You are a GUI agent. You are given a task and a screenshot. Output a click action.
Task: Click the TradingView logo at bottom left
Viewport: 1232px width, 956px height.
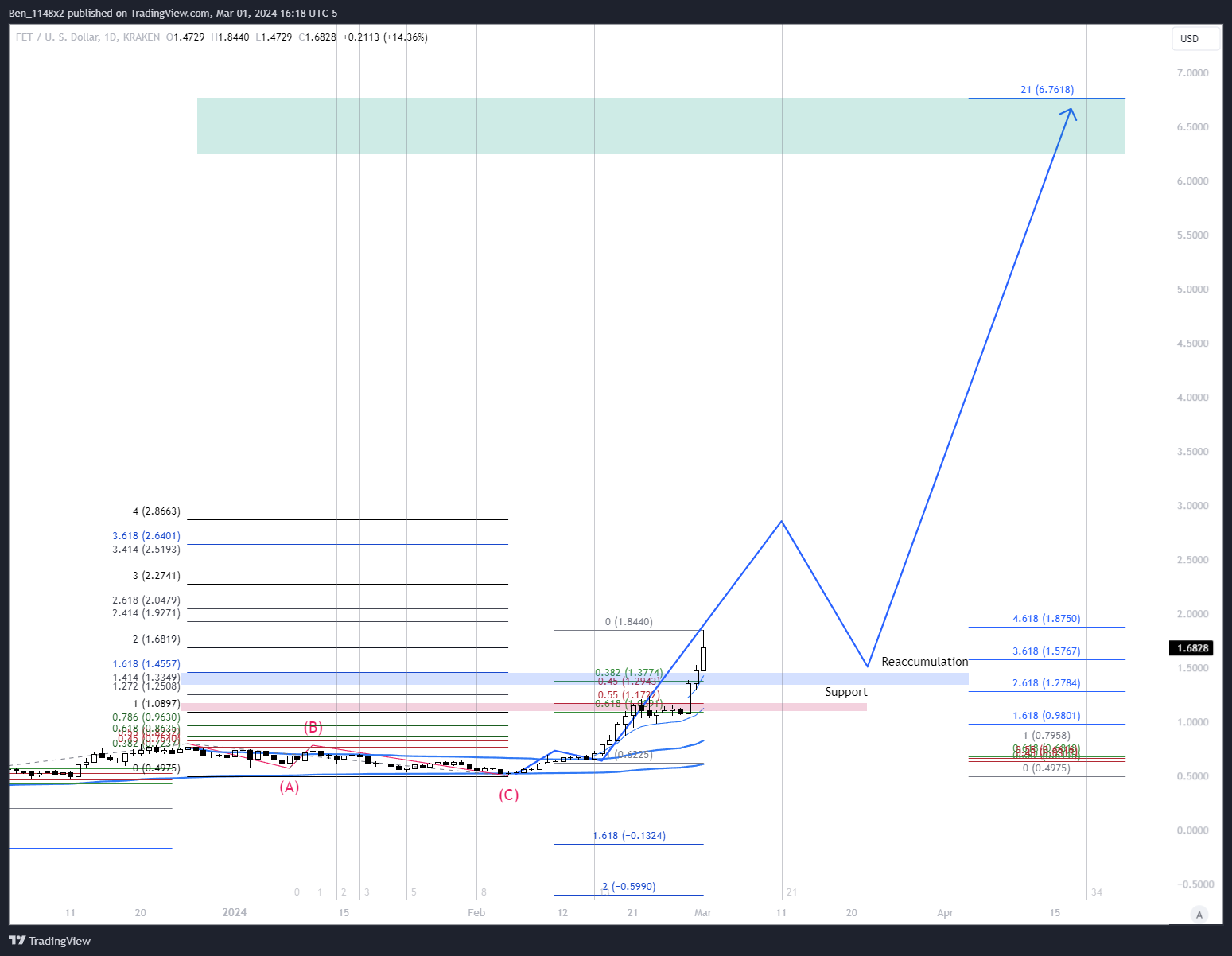(x=50, y=941)
